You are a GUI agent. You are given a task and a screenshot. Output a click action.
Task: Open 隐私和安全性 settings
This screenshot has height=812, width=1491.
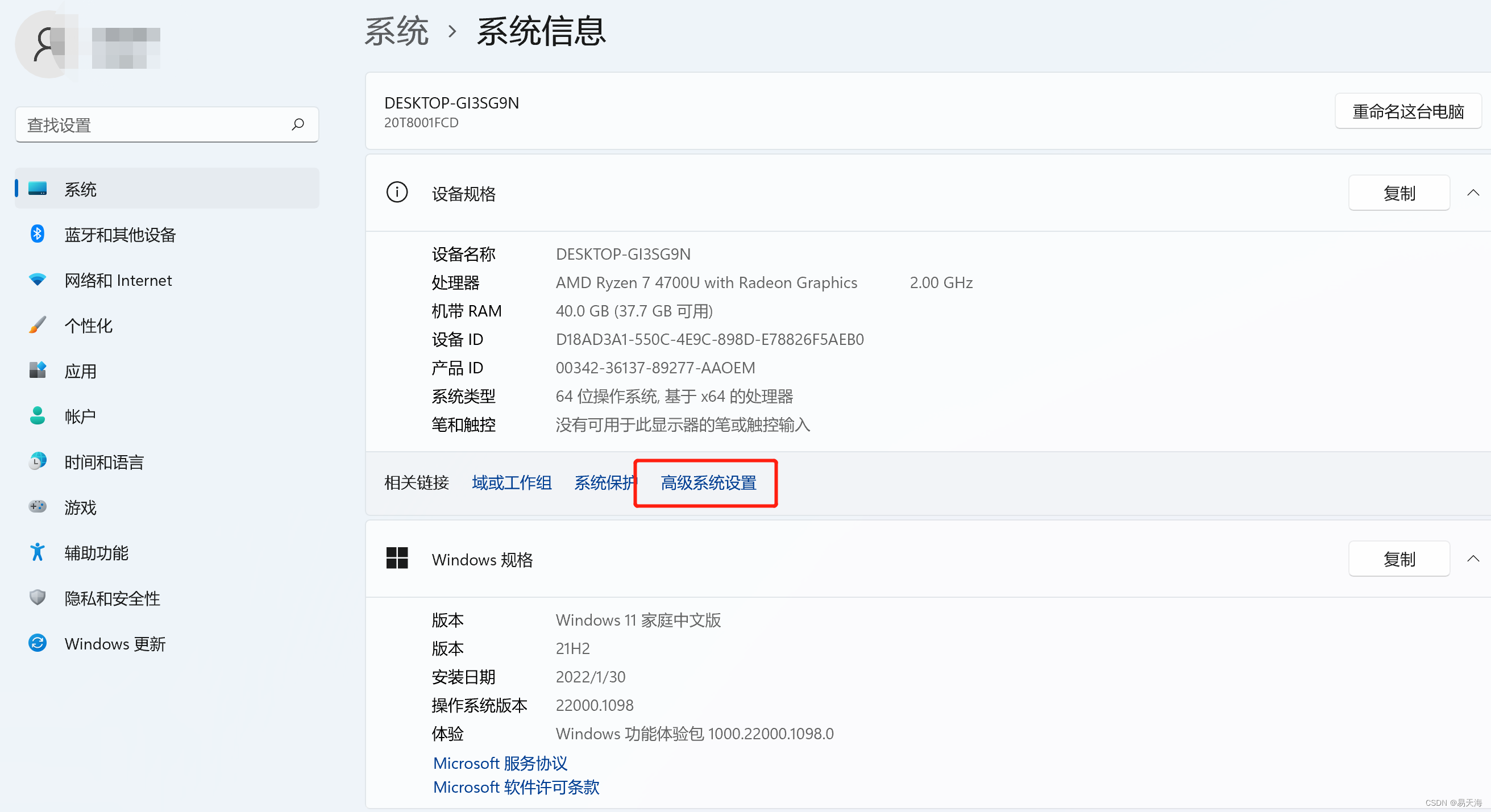[x=167, y=598]
